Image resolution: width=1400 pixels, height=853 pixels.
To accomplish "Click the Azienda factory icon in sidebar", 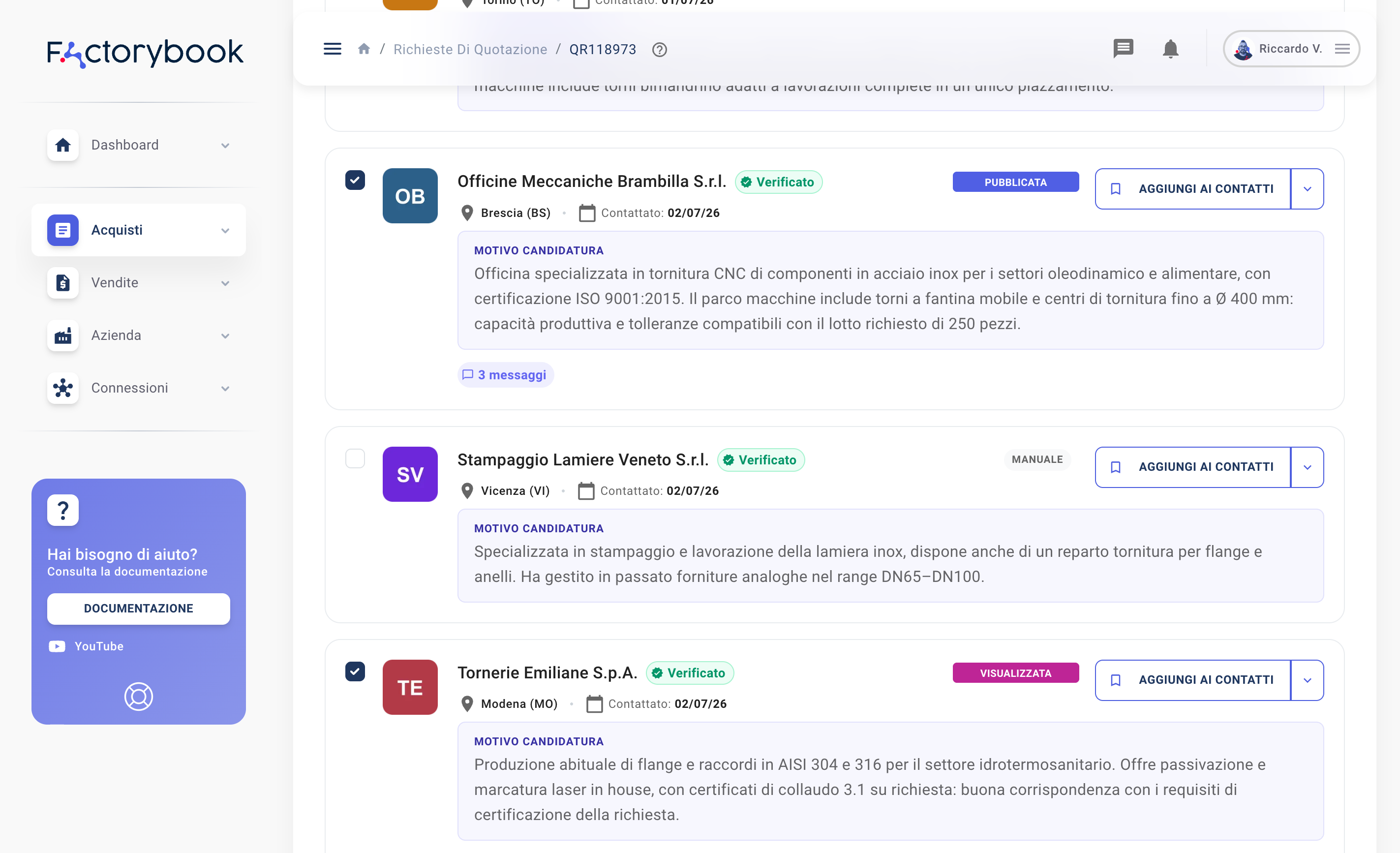I will click(x=63, y=335).
